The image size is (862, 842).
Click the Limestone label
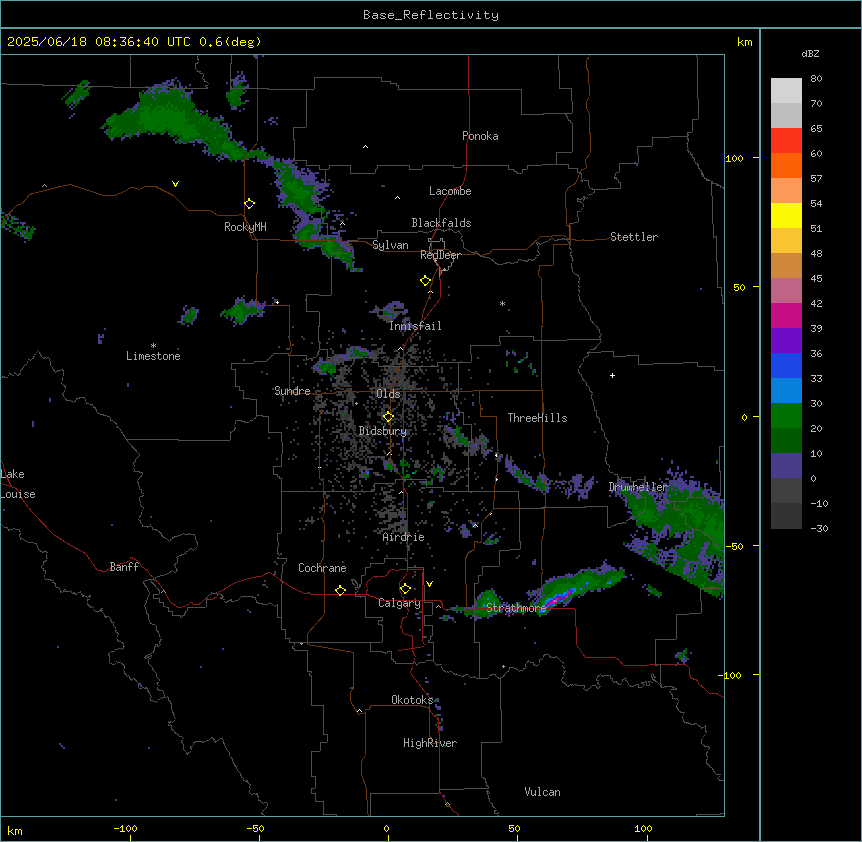153,356
